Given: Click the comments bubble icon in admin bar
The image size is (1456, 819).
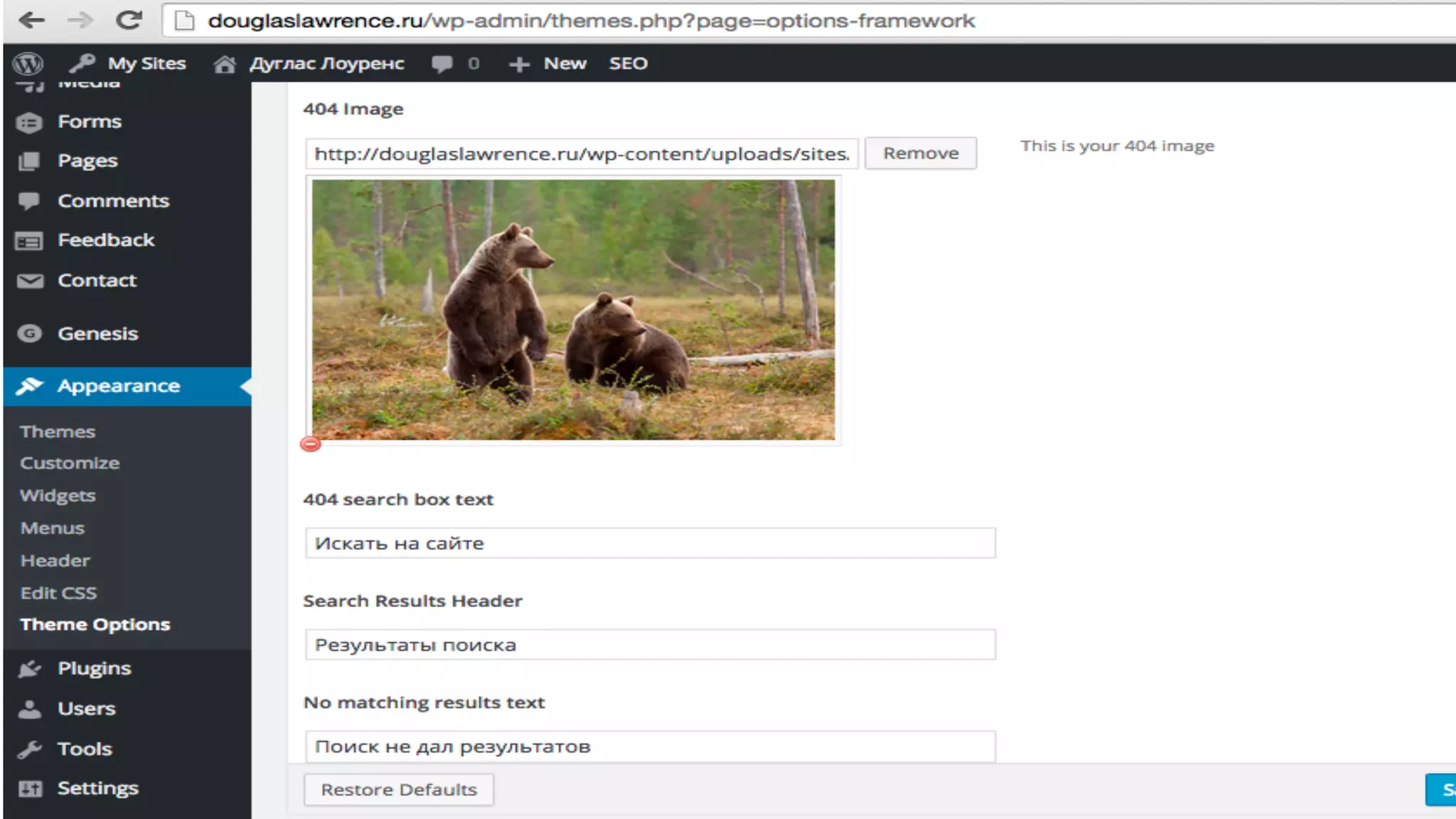Looking at the screenshot, I should pyautogui.click(x=441, y=64).
